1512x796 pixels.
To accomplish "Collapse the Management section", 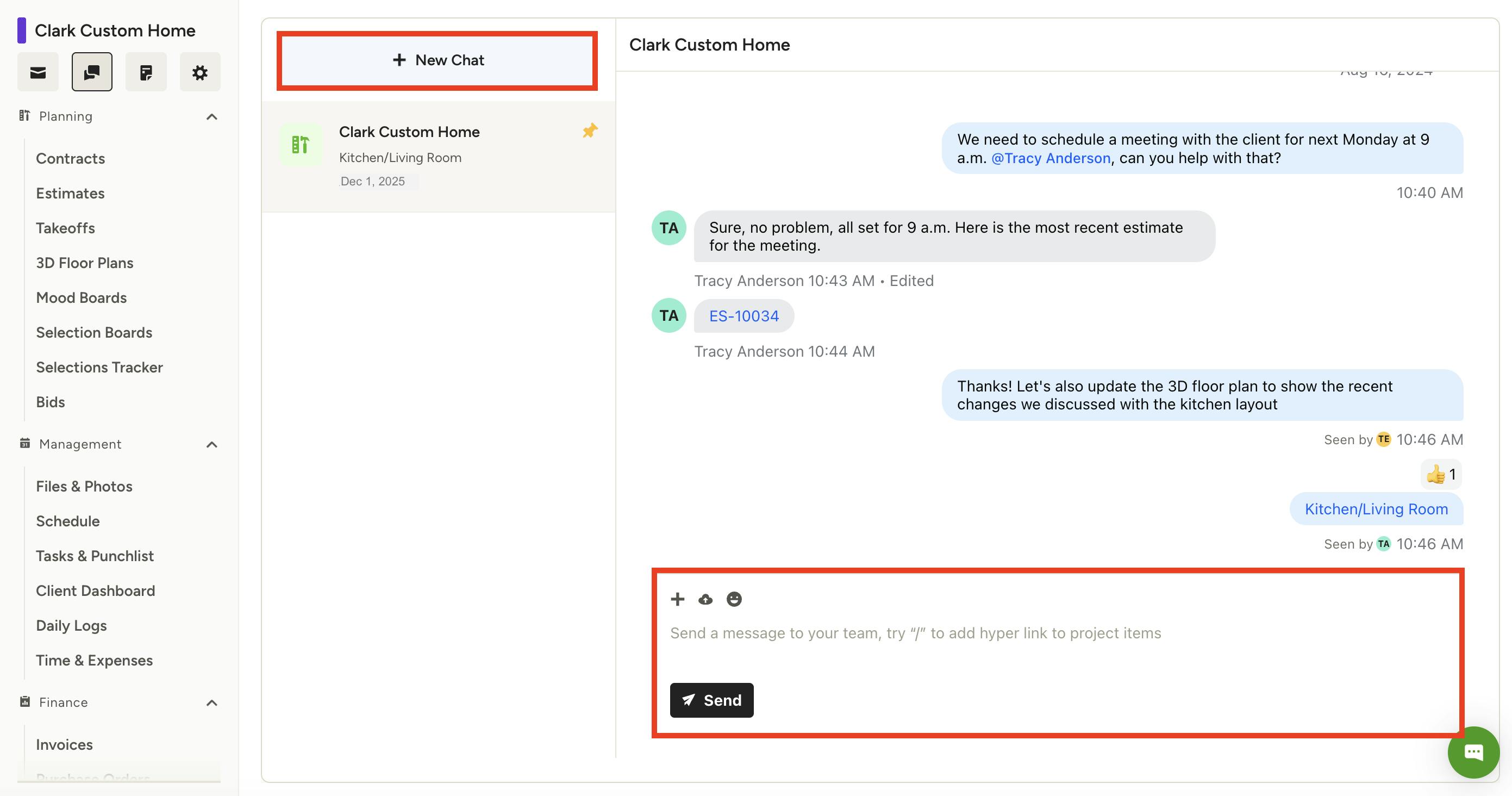I will [x=212, y=444].
